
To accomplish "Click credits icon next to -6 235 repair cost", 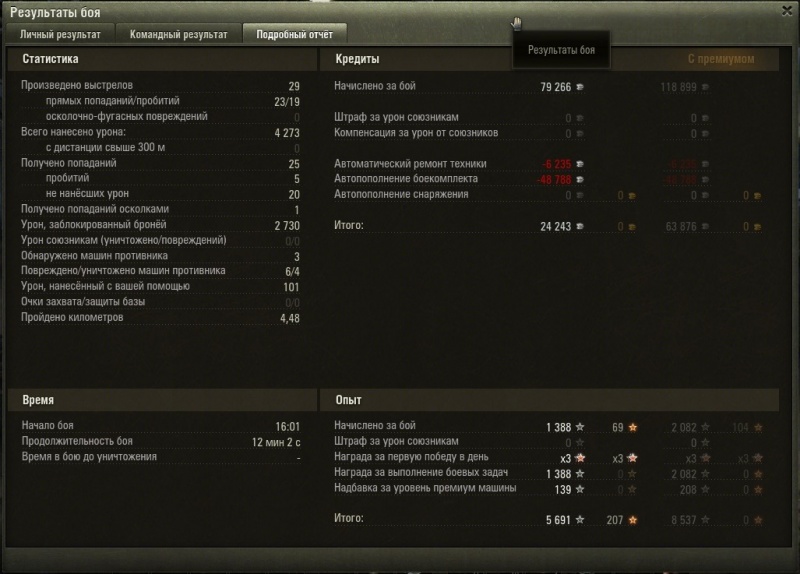I will (580, 164).
